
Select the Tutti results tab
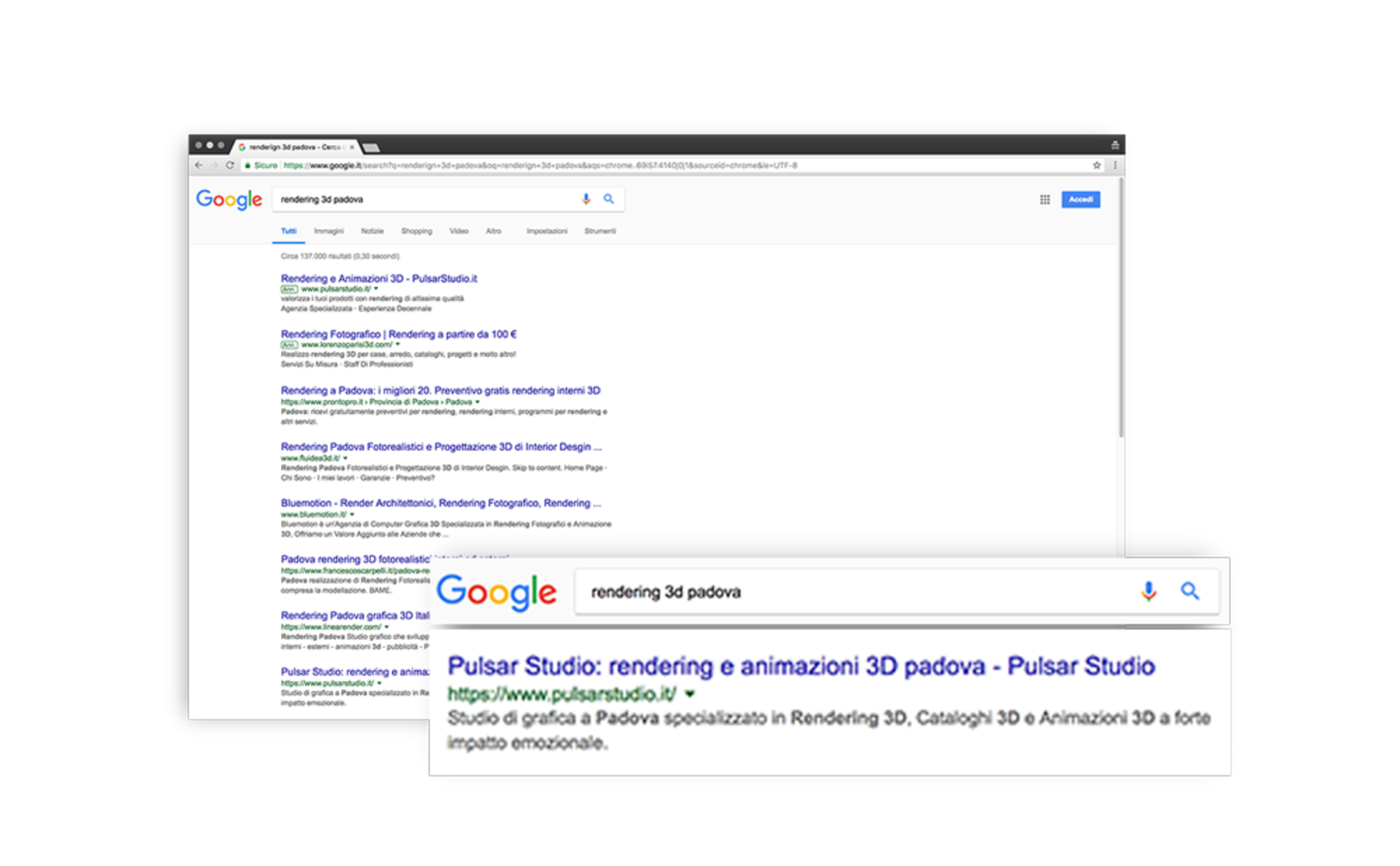point(289,231)
